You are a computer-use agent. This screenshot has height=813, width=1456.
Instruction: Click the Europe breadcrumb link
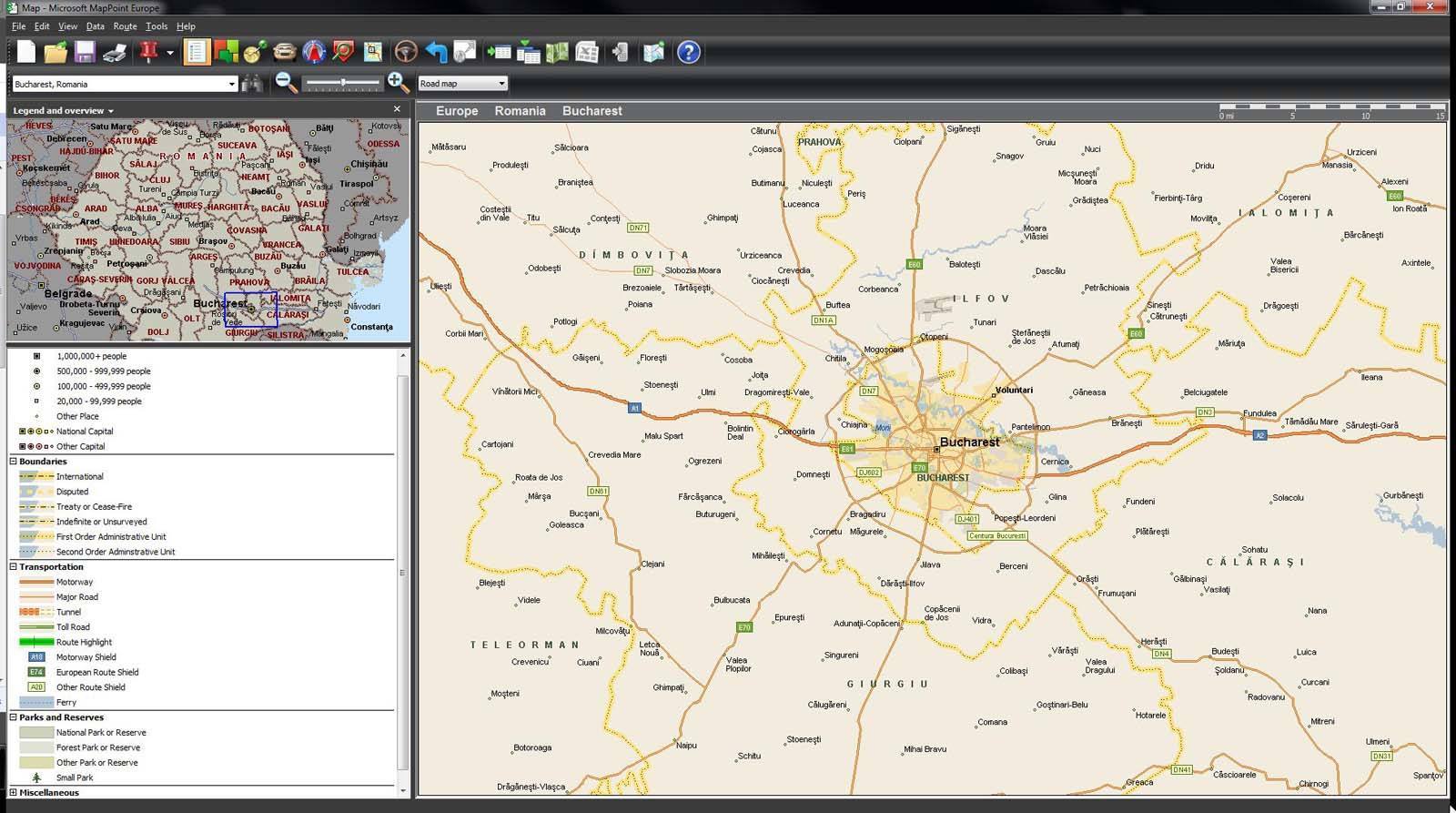coord(457,111)
